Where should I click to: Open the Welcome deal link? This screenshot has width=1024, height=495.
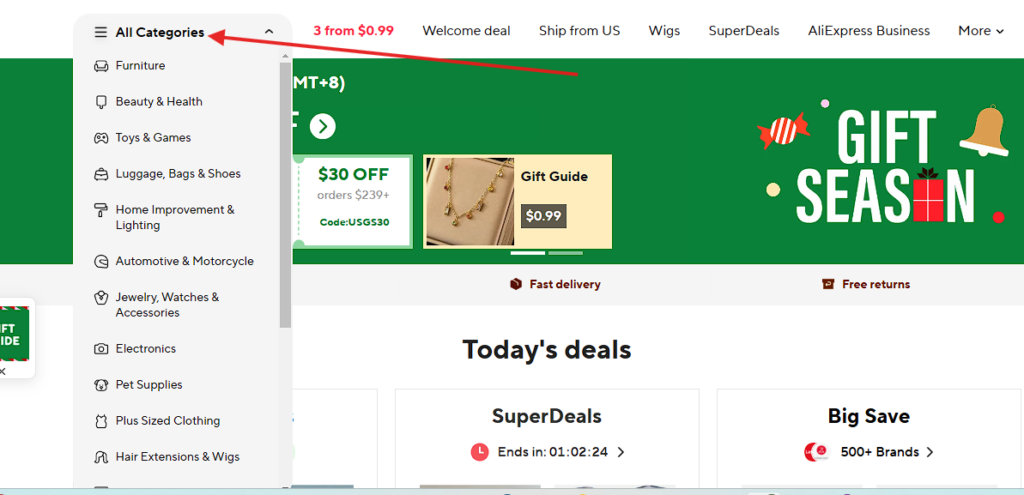[466, 31]
